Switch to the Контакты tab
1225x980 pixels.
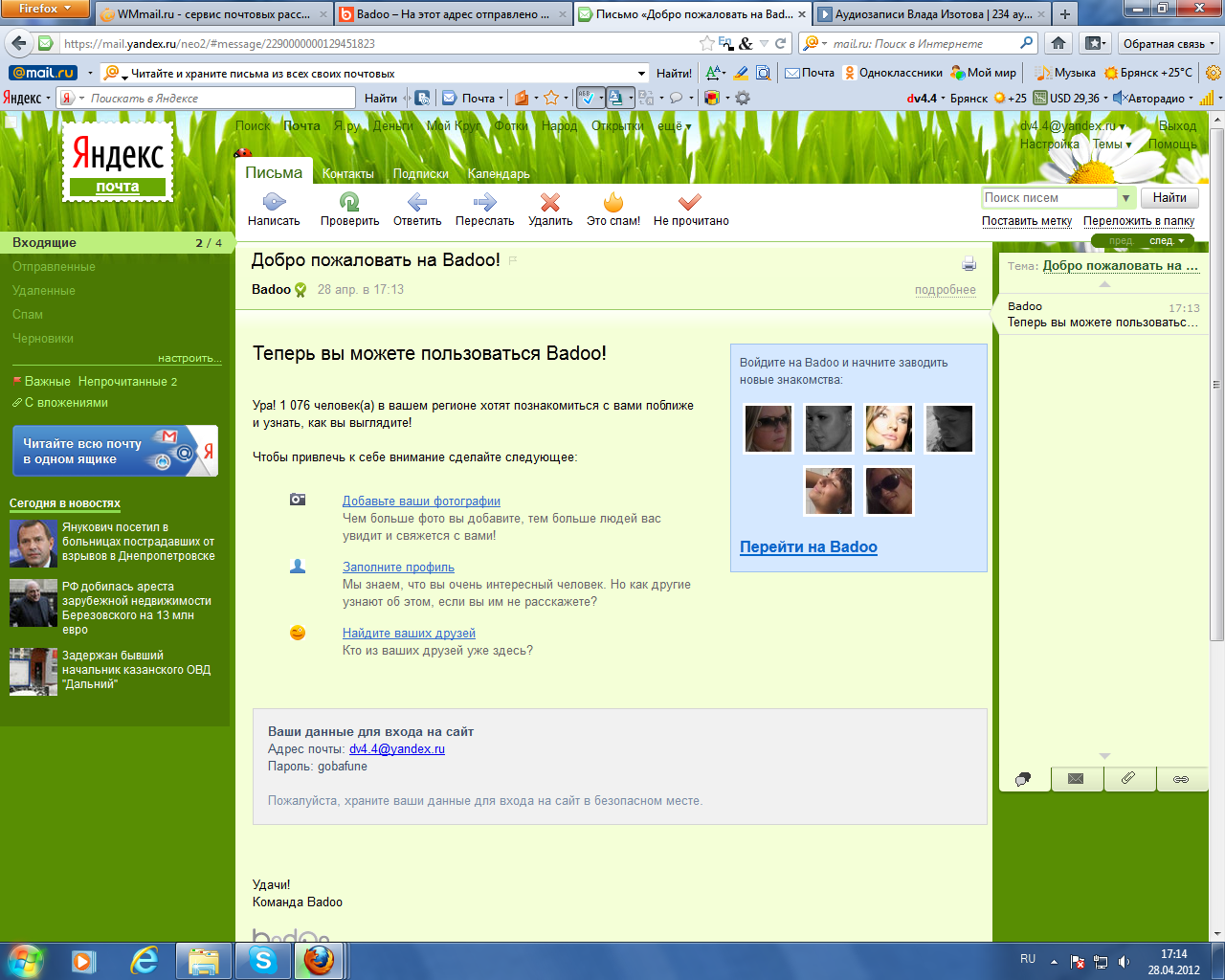[348, 174]
